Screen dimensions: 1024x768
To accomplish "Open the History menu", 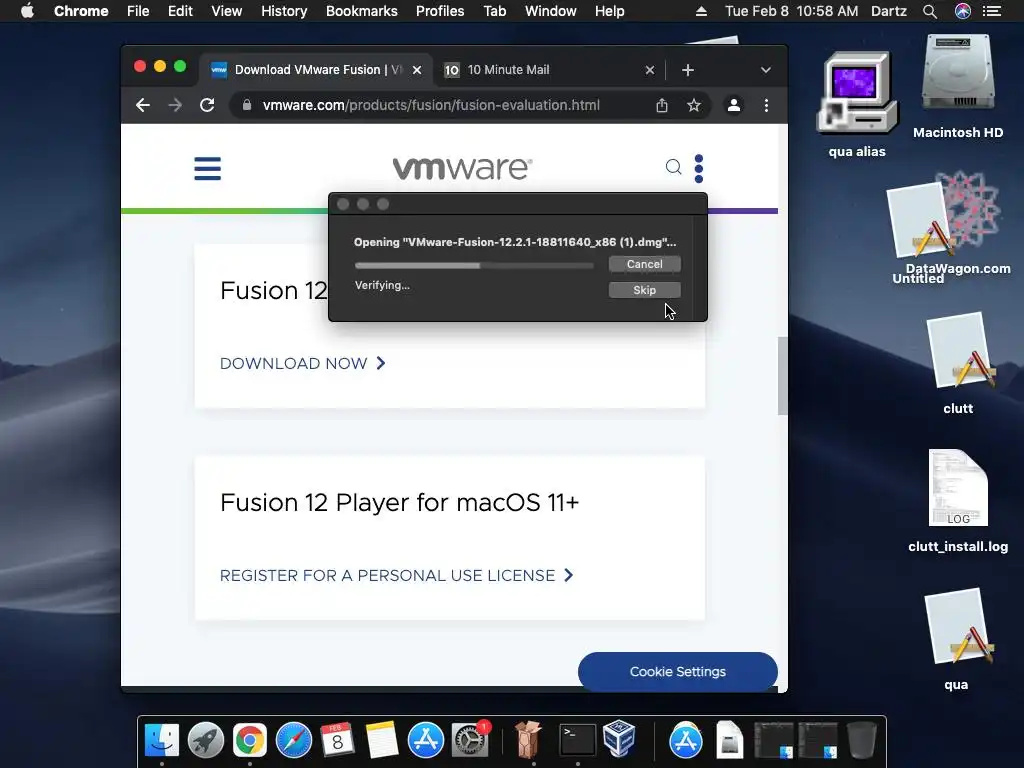I will tap(284, 11).
